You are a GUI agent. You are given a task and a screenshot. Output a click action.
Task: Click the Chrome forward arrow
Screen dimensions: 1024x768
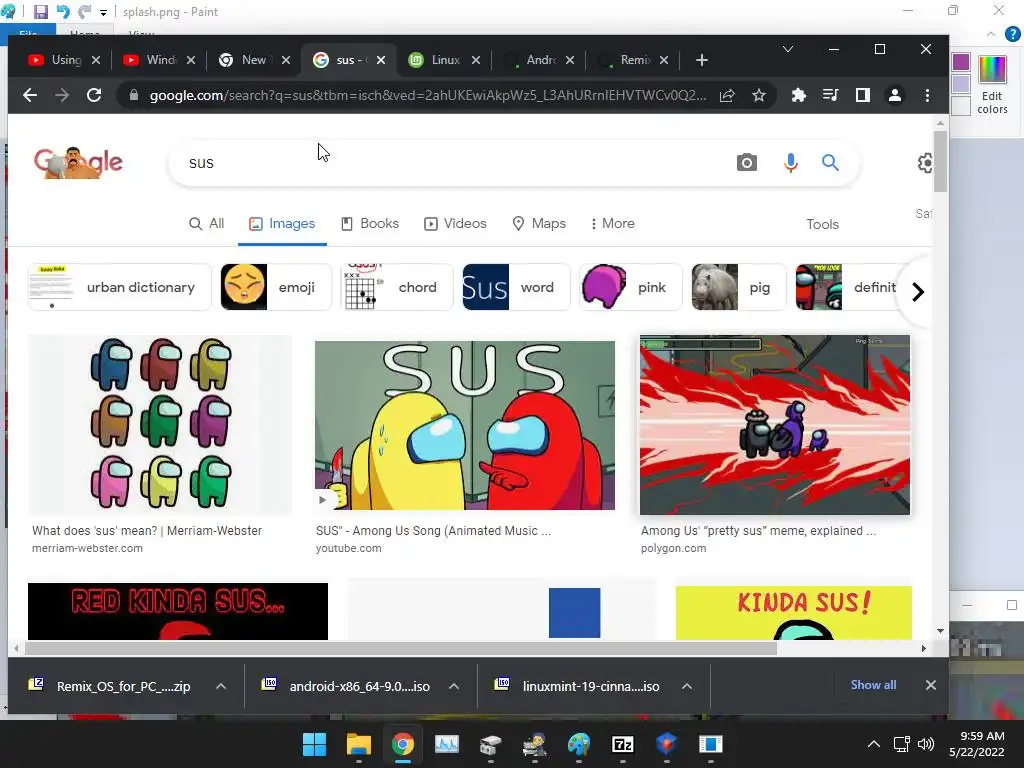(x=62, y=95)
